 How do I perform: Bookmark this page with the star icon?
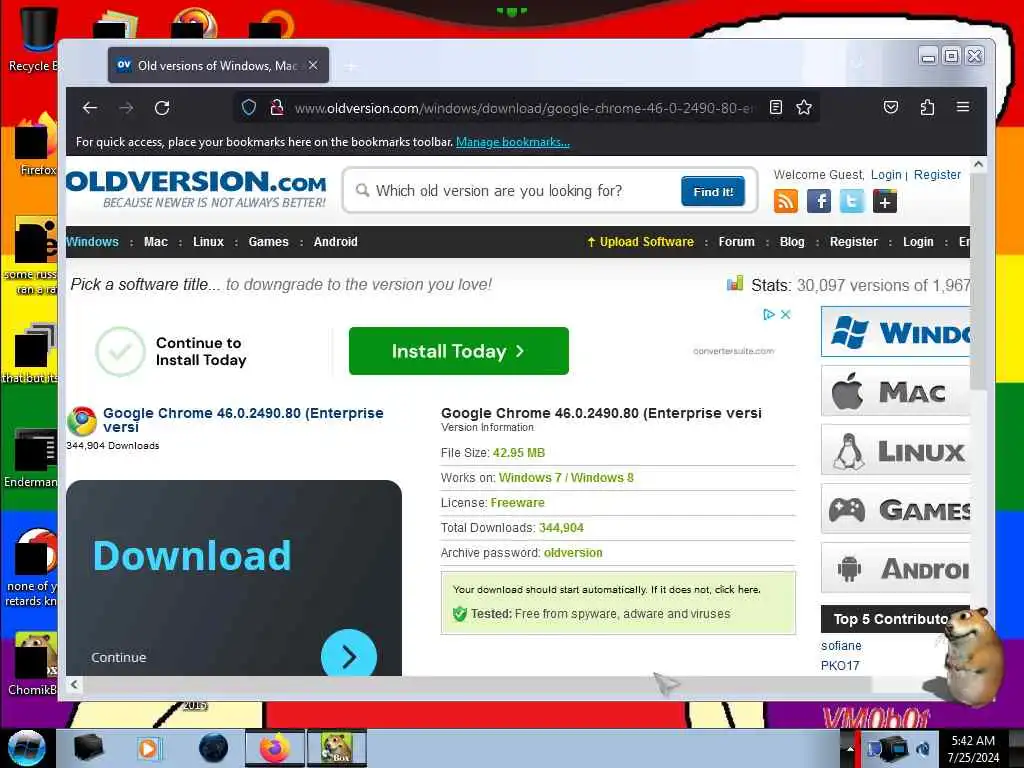(x=804, y=107)
